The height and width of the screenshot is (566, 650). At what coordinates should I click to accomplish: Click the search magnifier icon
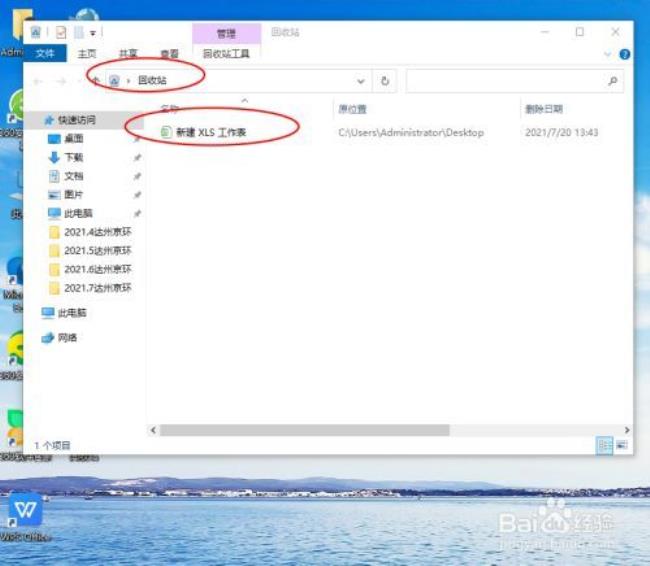coord(612,81)
